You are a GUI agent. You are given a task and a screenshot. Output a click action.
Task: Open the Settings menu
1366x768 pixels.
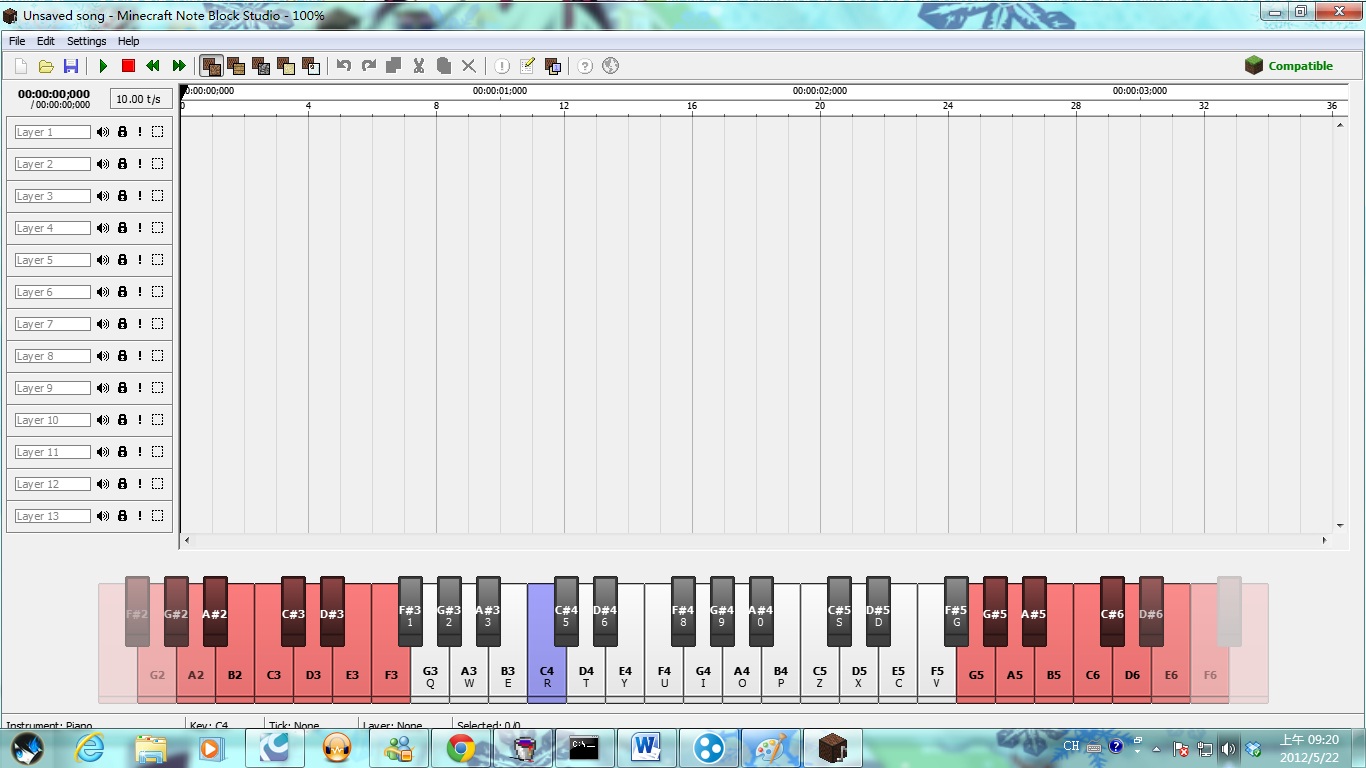point(87,41)
